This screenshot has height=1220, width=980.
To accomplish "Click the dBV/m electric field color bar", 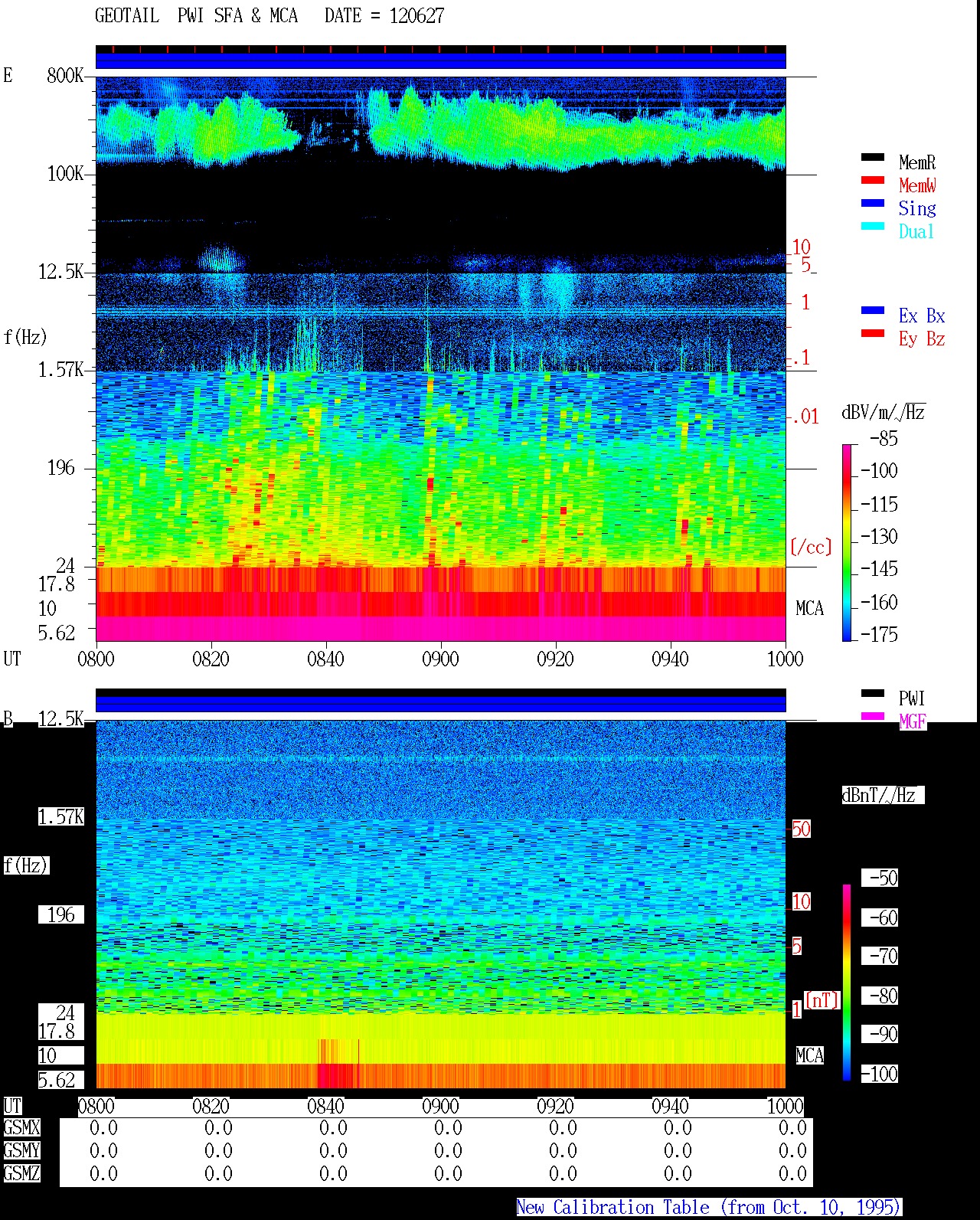I will pyautogui.click(x=847, y=542).
